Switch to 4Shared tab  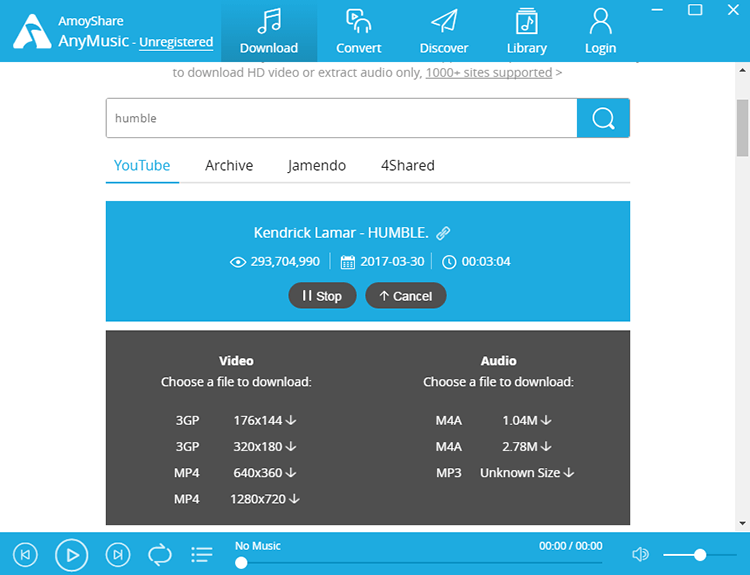pos(408,166)
